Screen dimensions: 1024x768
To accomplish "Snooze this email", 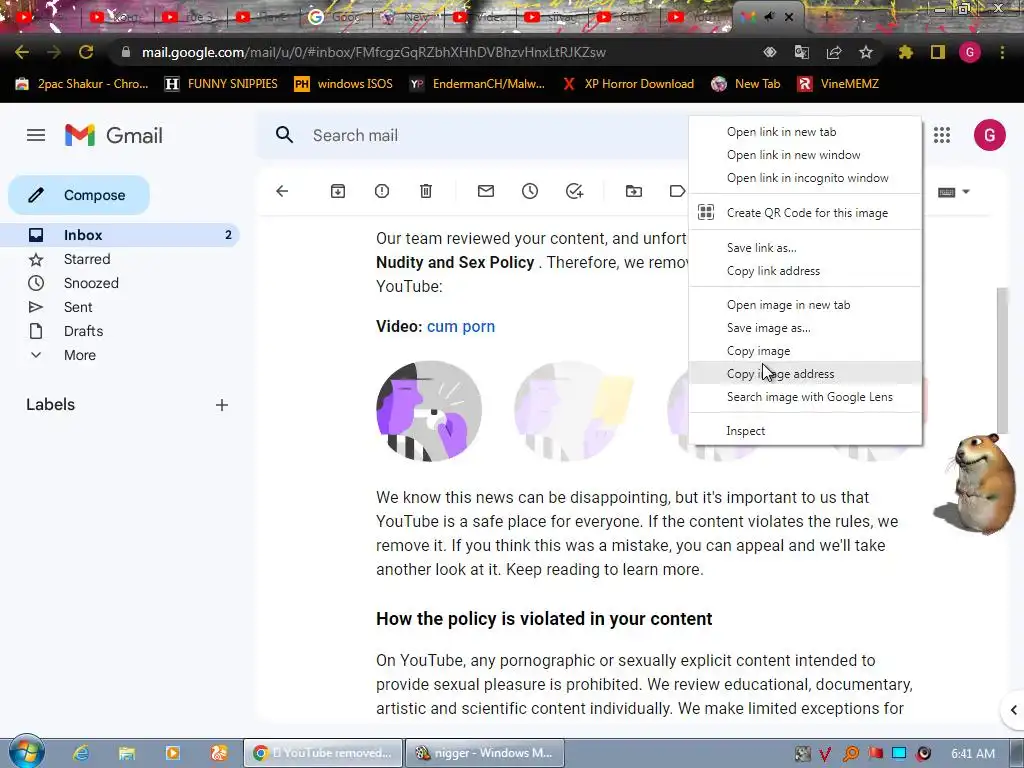I will [x=530, y=191].
